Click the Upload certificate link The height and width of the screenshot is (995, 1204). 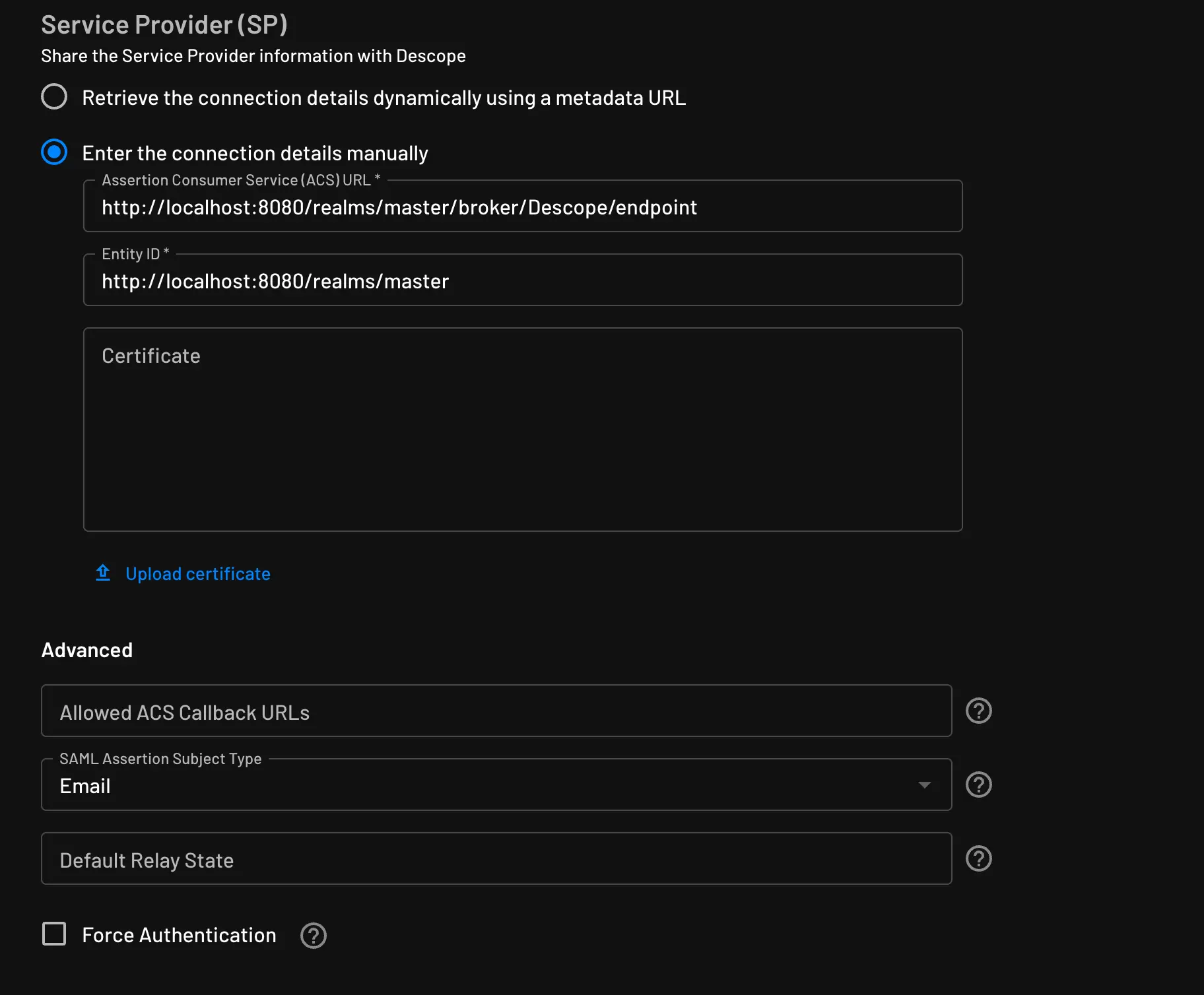click(198, 573)
